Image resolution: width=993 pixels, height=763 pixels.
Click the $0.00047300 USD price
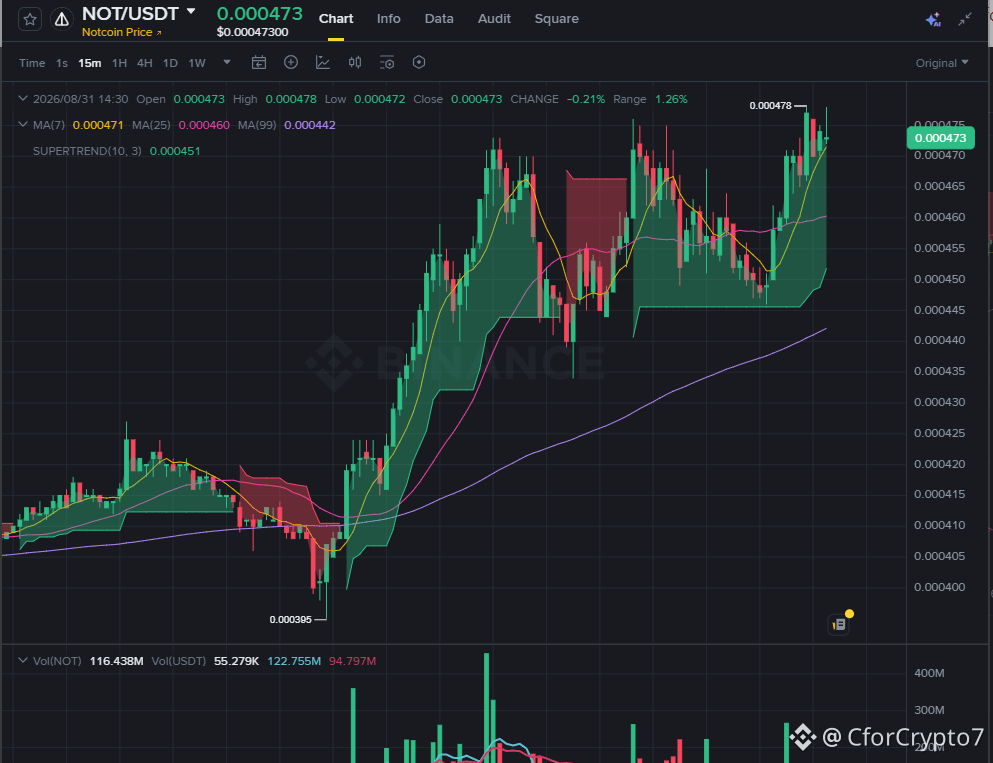[x=252, y=32]
